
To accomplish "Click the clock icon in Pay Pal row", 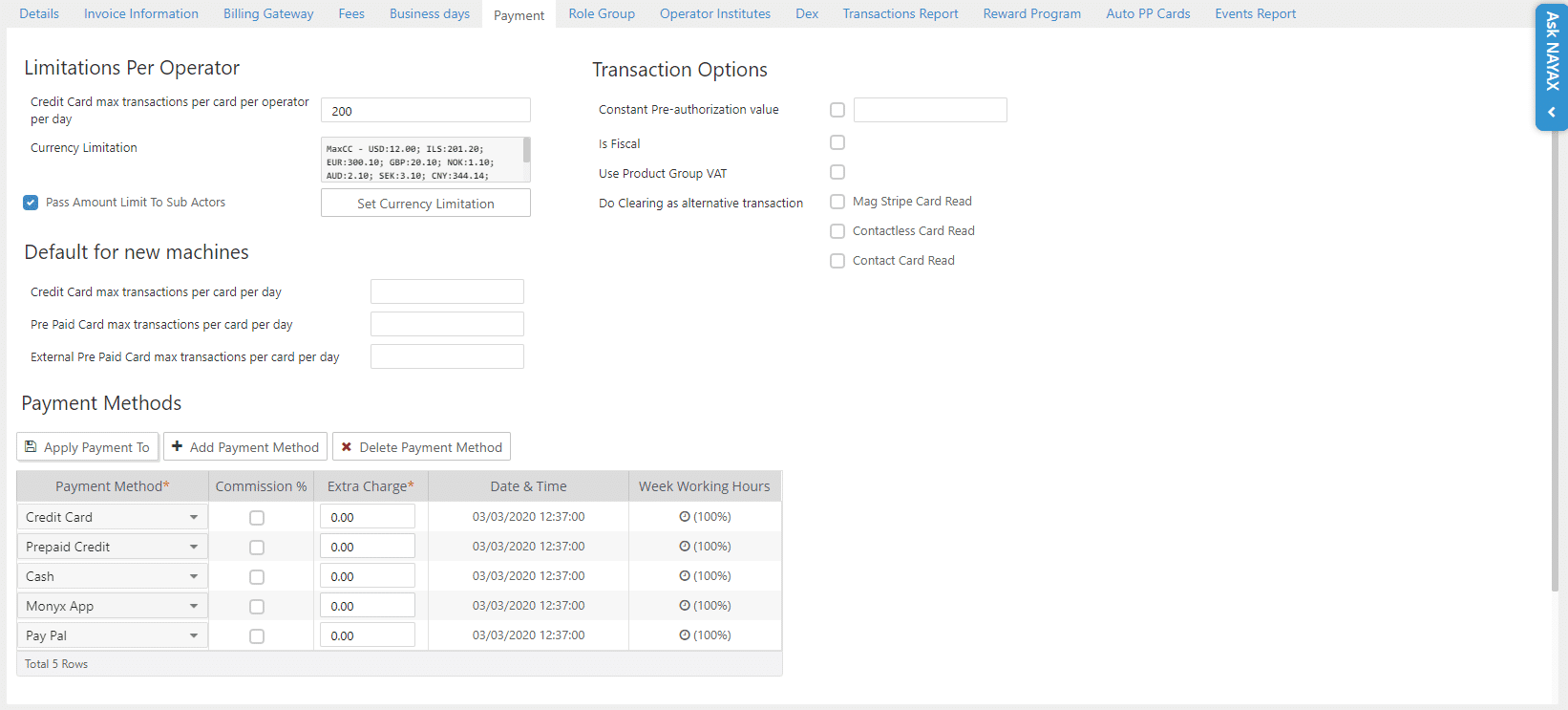I will point(684,635).
